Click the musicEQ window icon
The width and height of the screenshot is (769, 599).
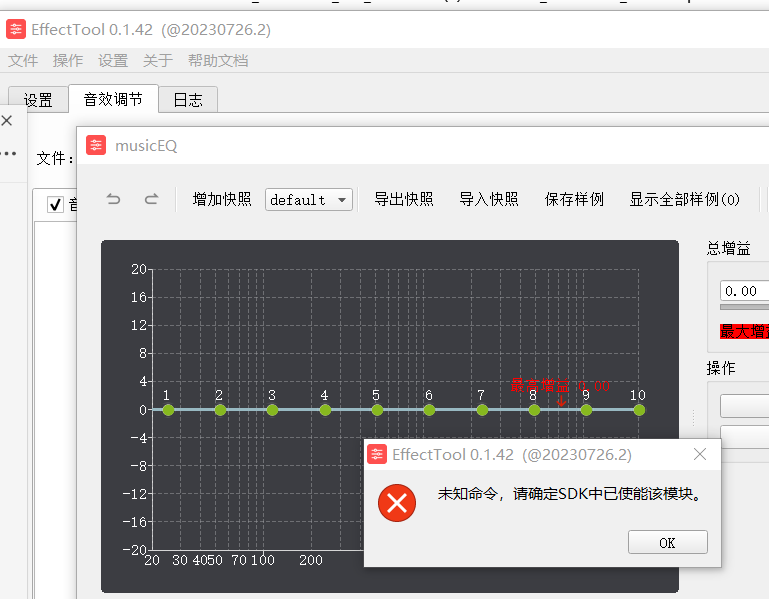click(x=96, y=145)
